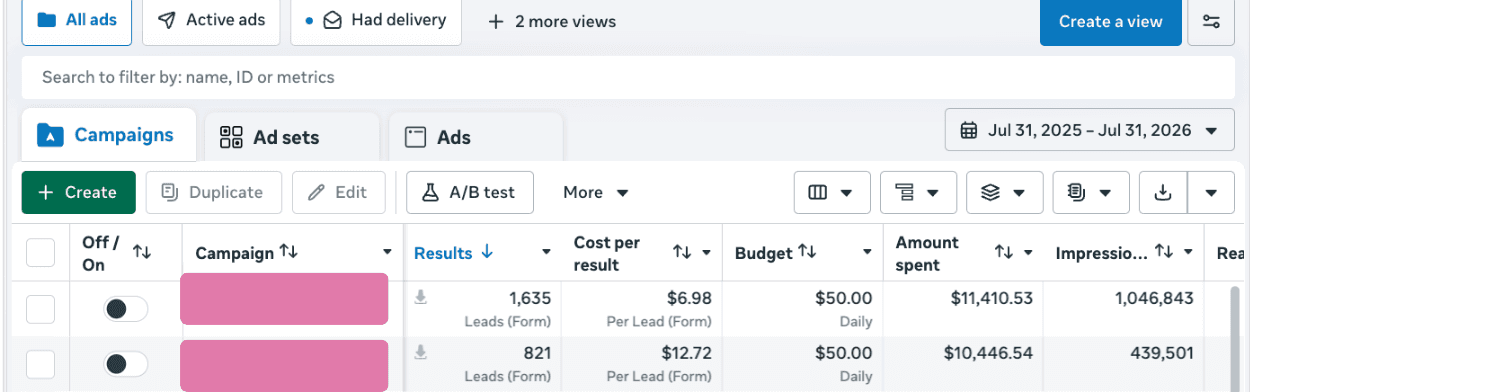Viewport: 1492px width, 392px height.
Task: Click the 439,501 impressions value
Action: pyautogui.click(x=1161, y=353)
